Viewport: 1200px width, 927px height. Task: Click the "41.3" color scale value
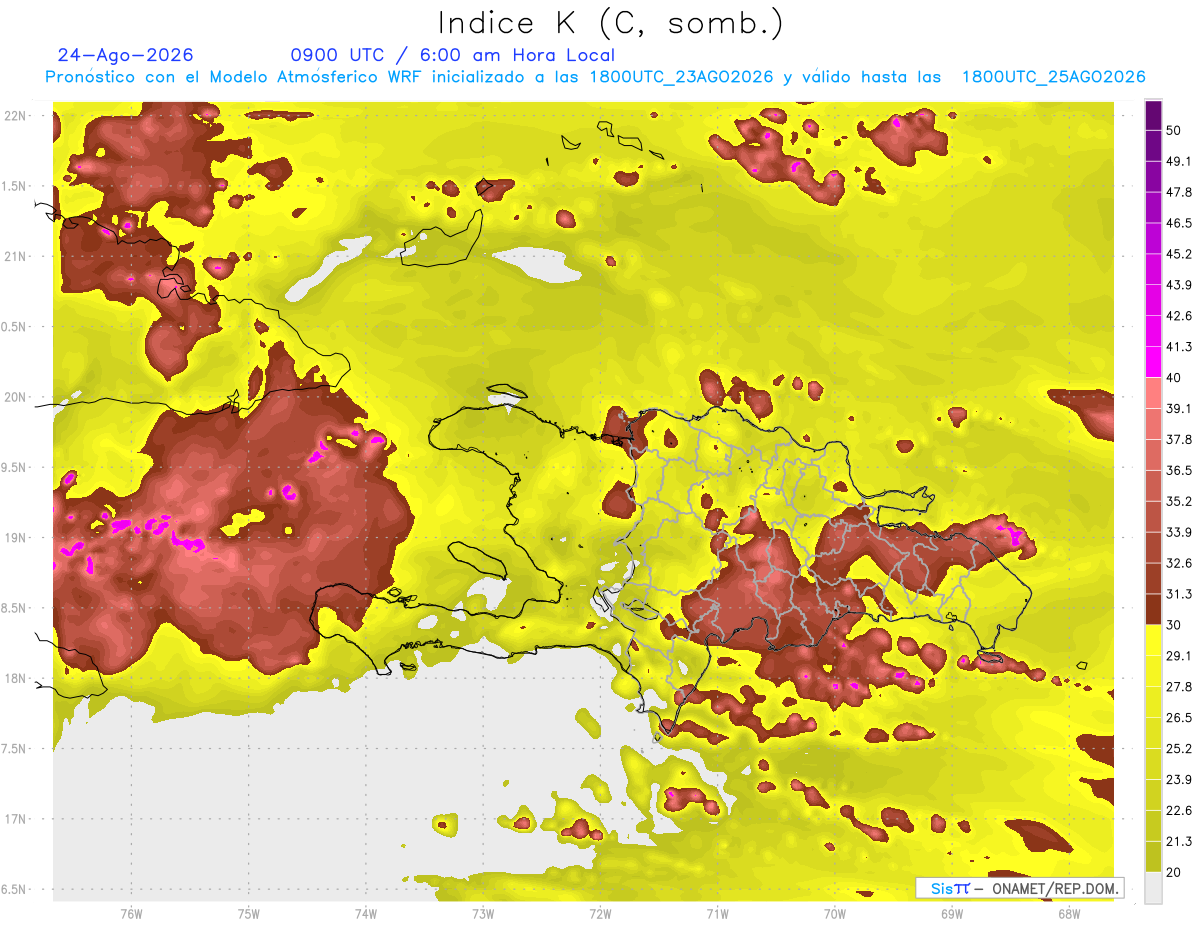[x=1179, y=347]
